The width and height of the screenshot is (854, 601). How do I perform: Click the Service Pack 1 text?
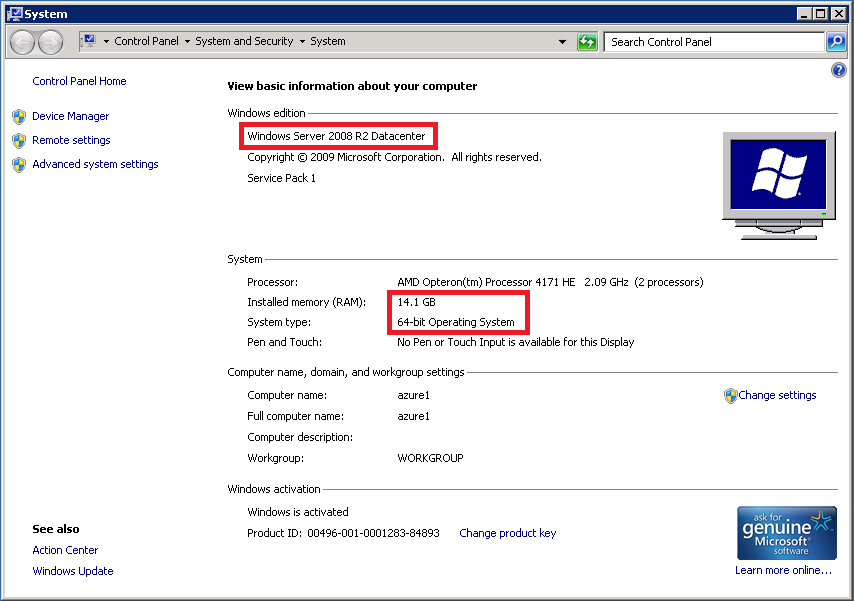click(281, 178)
